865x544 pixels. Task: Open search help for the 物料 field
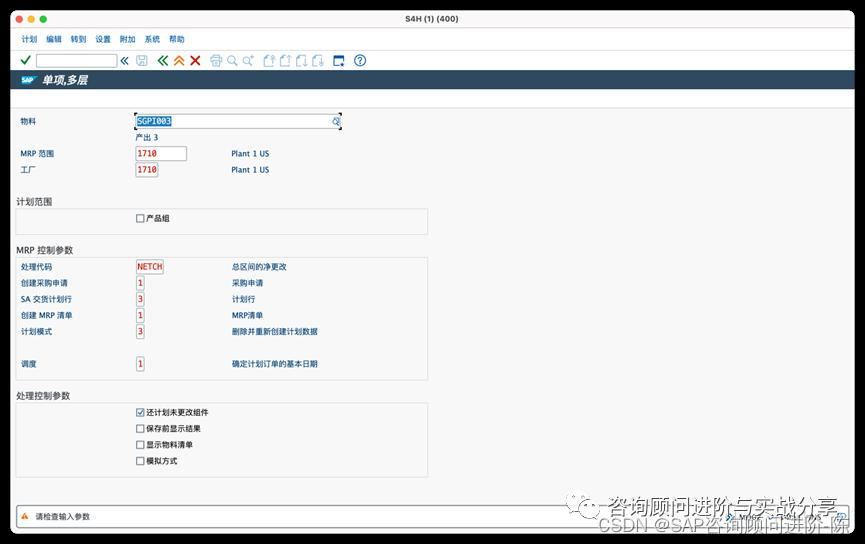[336, 121]
